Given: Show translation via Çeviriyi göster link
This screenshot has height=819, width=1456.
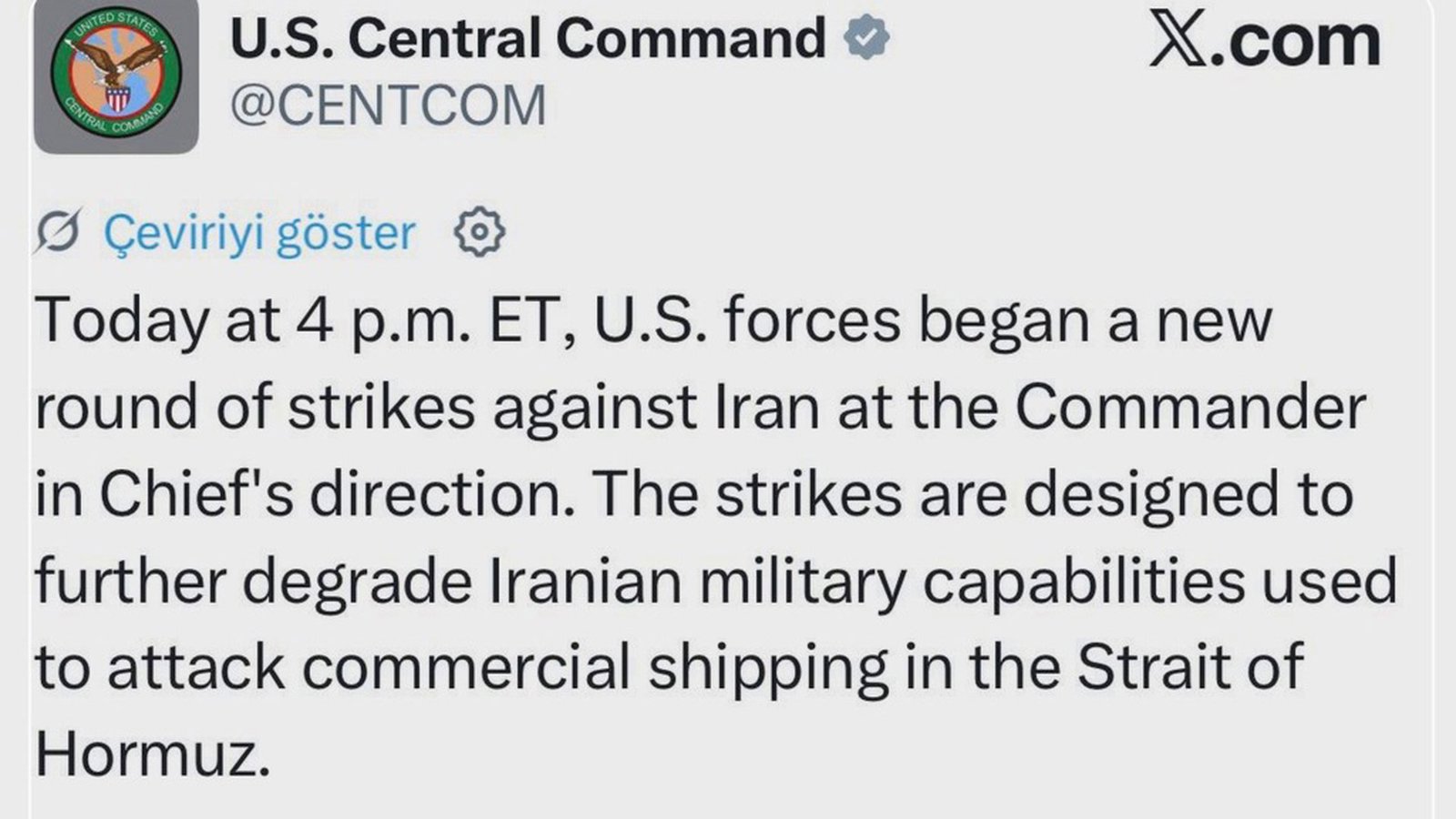Looking at the screenshot, I should (x=259, y=233).
